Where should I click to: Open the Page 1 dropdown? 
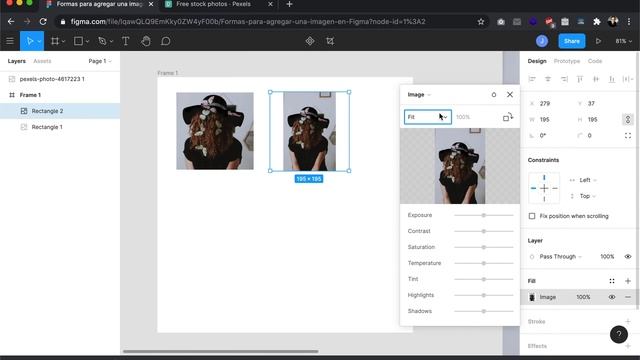point(100,61)
